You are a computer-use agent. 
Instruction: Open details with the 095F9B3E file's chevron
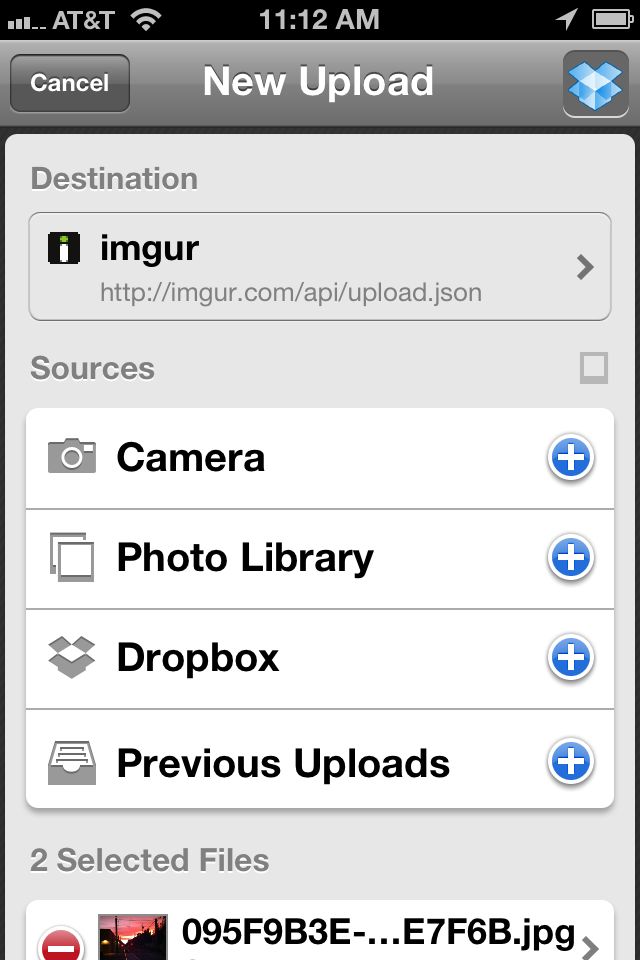[x=590, y=947]
